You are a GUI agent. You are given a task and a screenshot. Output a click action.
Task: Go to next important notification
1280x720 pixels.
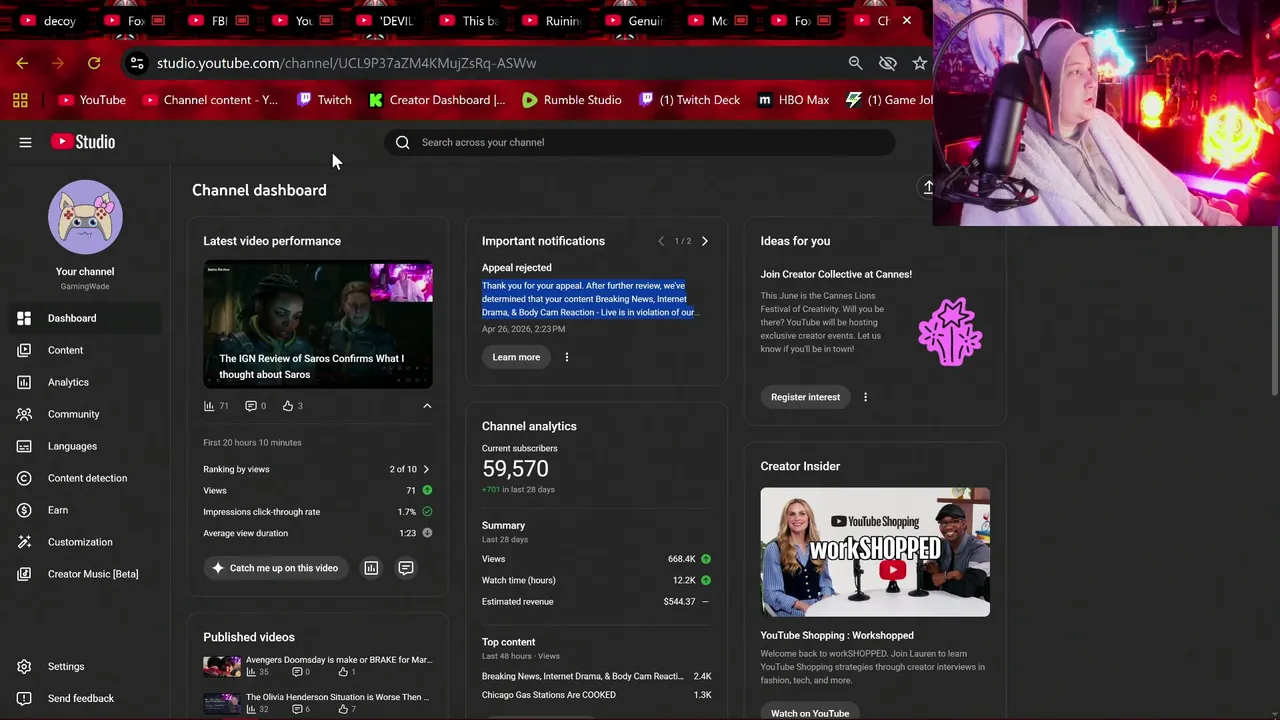(x=704, y=241)
